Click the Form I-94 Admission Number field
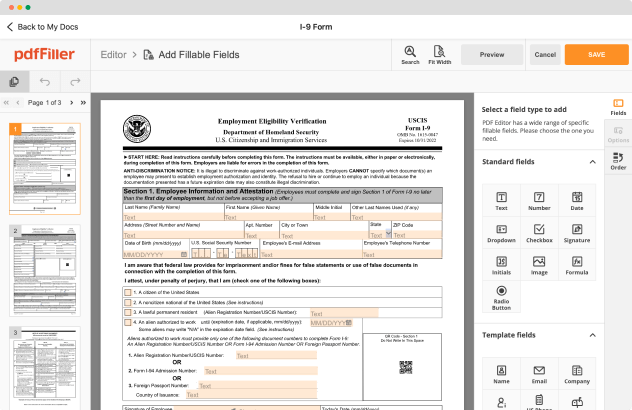The height and width of the screenshot is (410, 632). pyautogui.click(x=261, y=371)
